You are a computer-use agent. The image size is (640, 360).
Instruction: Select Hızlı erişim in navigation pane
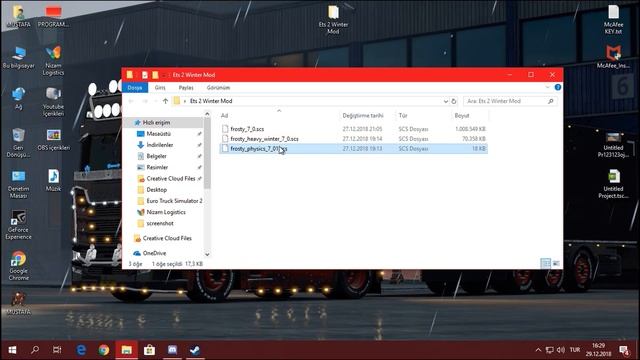click(156, 122)
